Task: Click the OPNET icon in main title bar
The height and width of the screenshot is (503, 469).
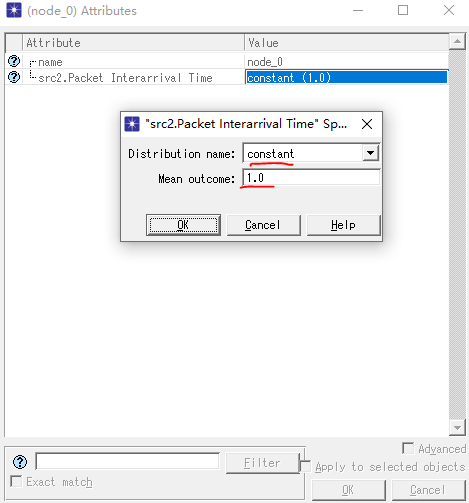Action: pyautogui.click(x=14, y=10)
